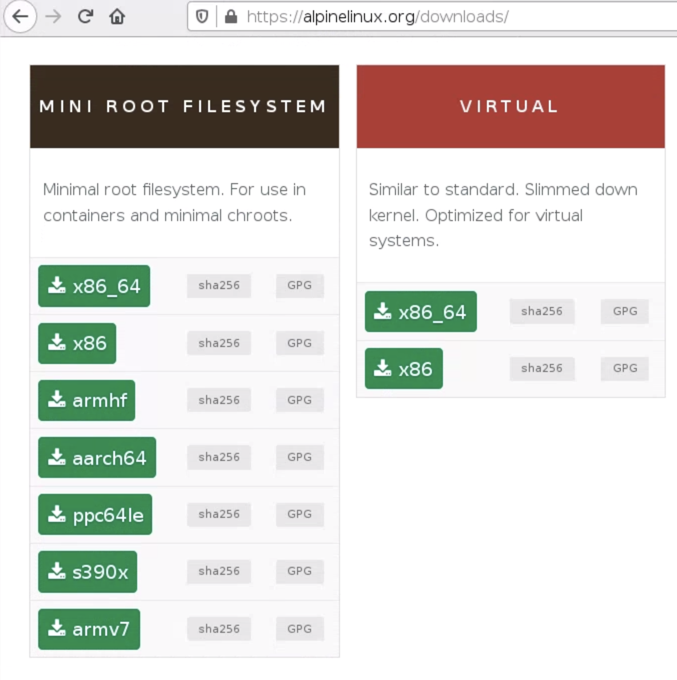Download the armhf mini root filesystem

click(86, 400)
